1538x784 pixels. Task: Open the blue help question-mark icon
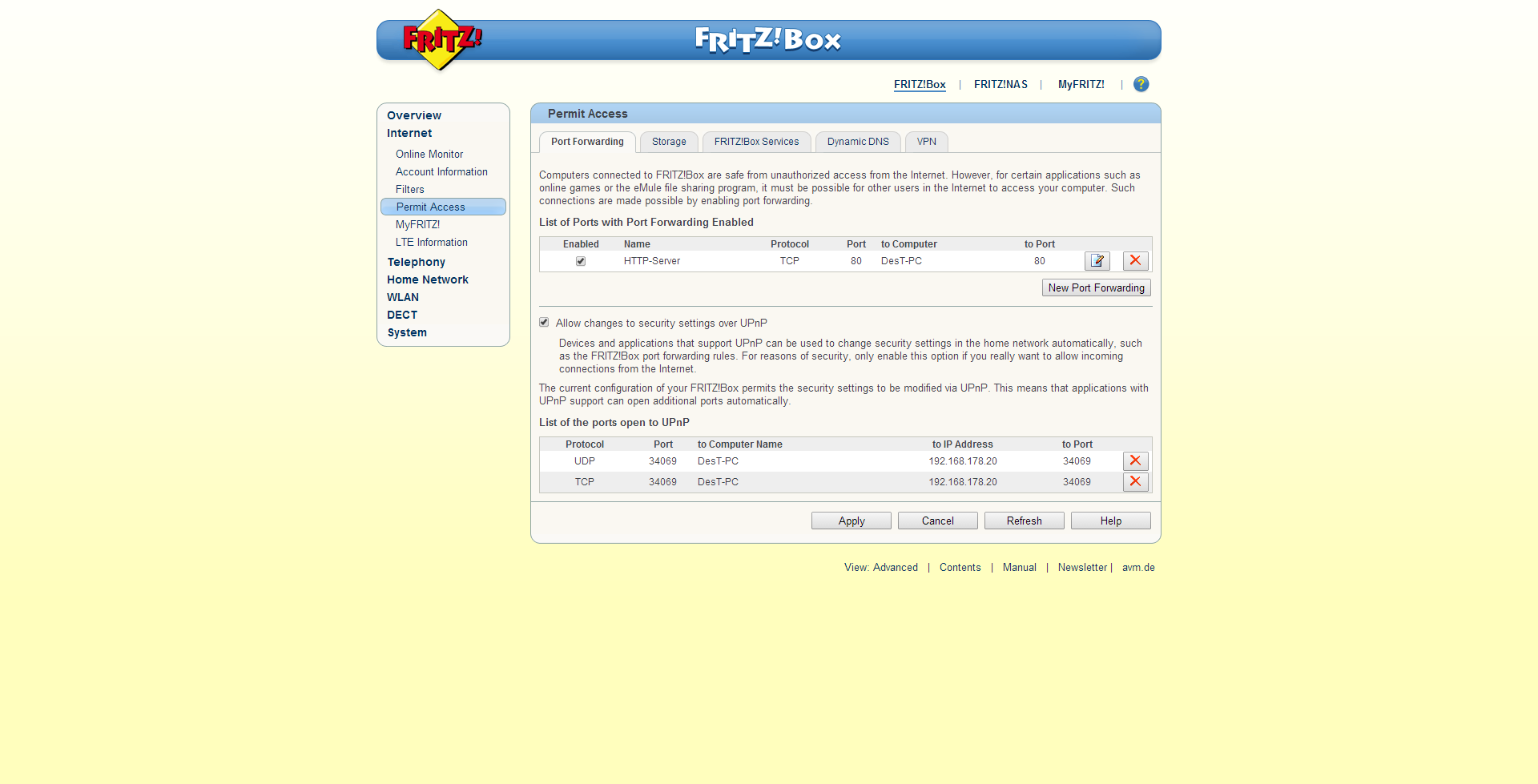(1141, 84)
